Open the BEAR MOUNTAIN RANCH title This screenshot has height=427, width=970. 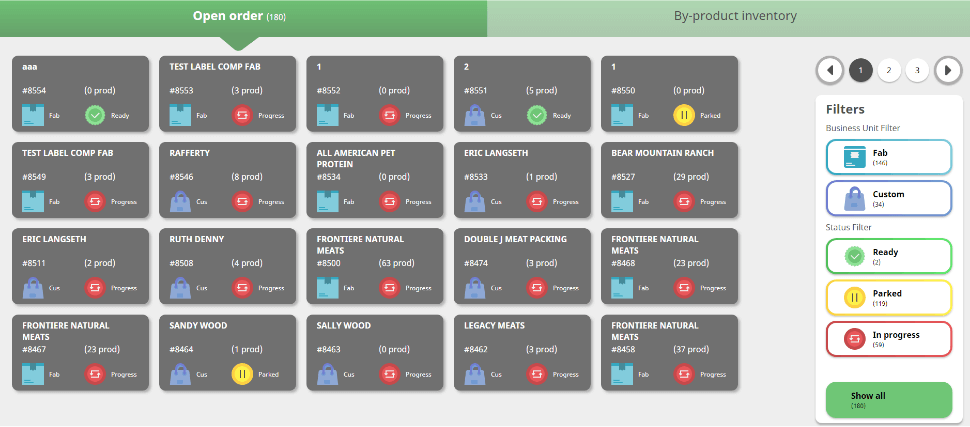coord(663,153)
